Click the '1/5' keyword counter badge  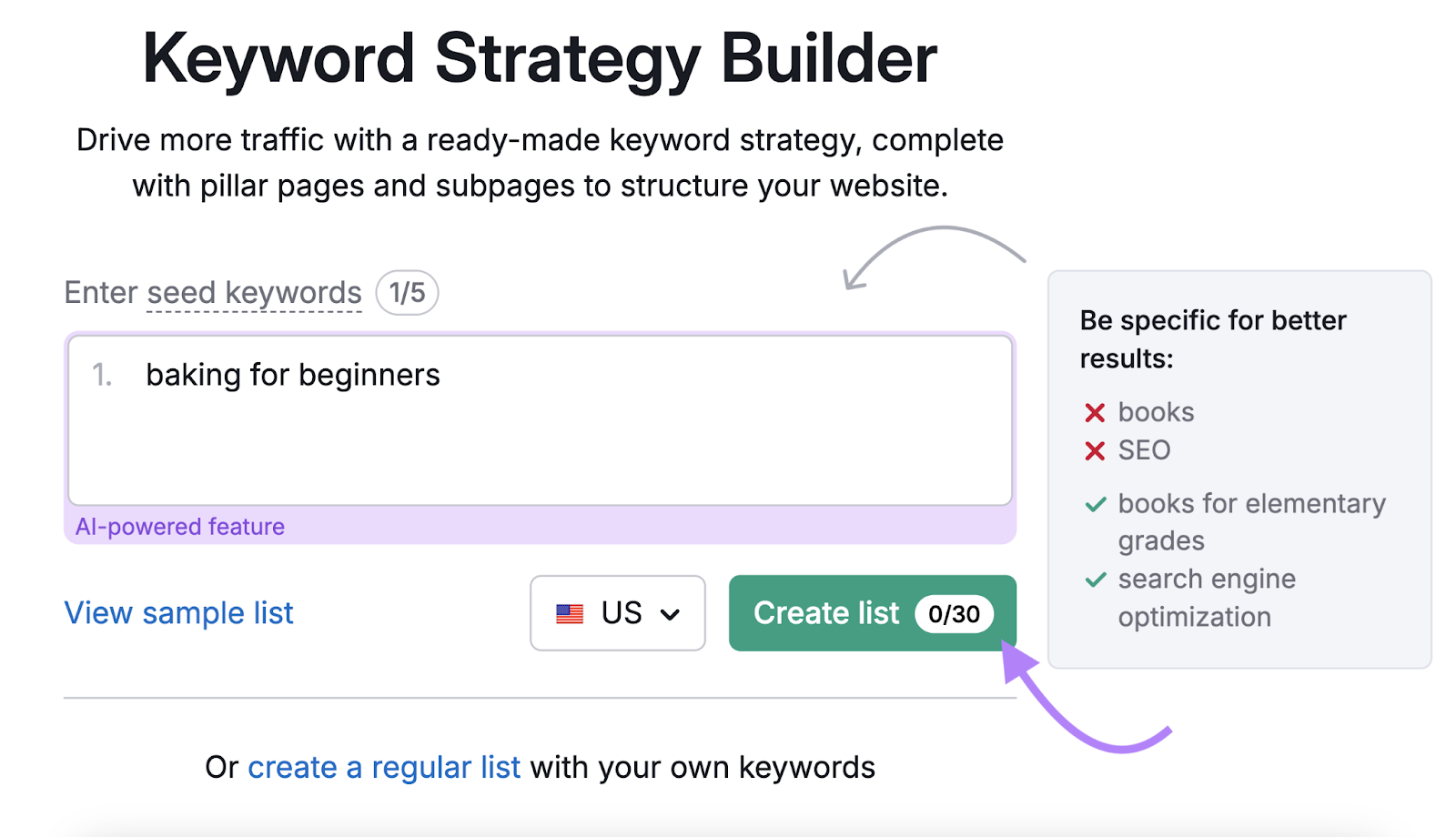tap(407, 292)
